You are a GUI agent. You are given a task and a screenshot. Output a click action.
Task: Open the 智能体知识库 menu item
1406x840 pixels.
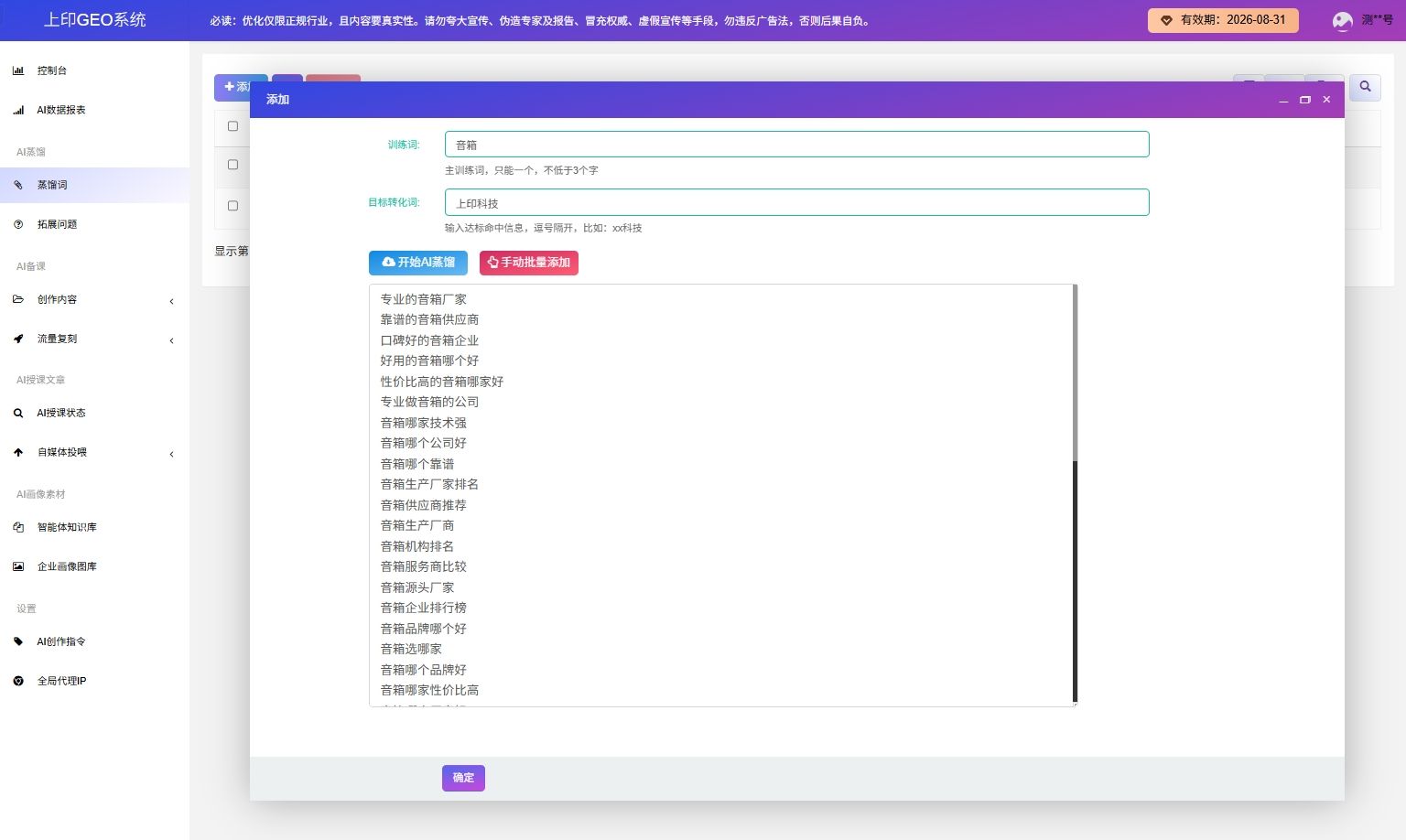coord(66,527)
